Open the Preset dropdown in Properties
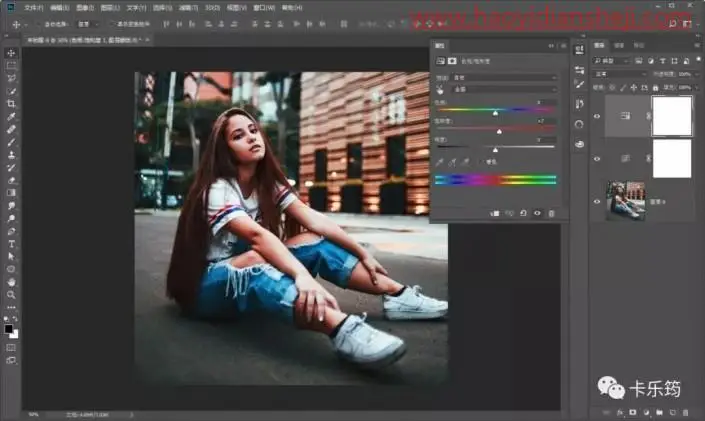Screen dimensions: 705x421 coord(505,78)
